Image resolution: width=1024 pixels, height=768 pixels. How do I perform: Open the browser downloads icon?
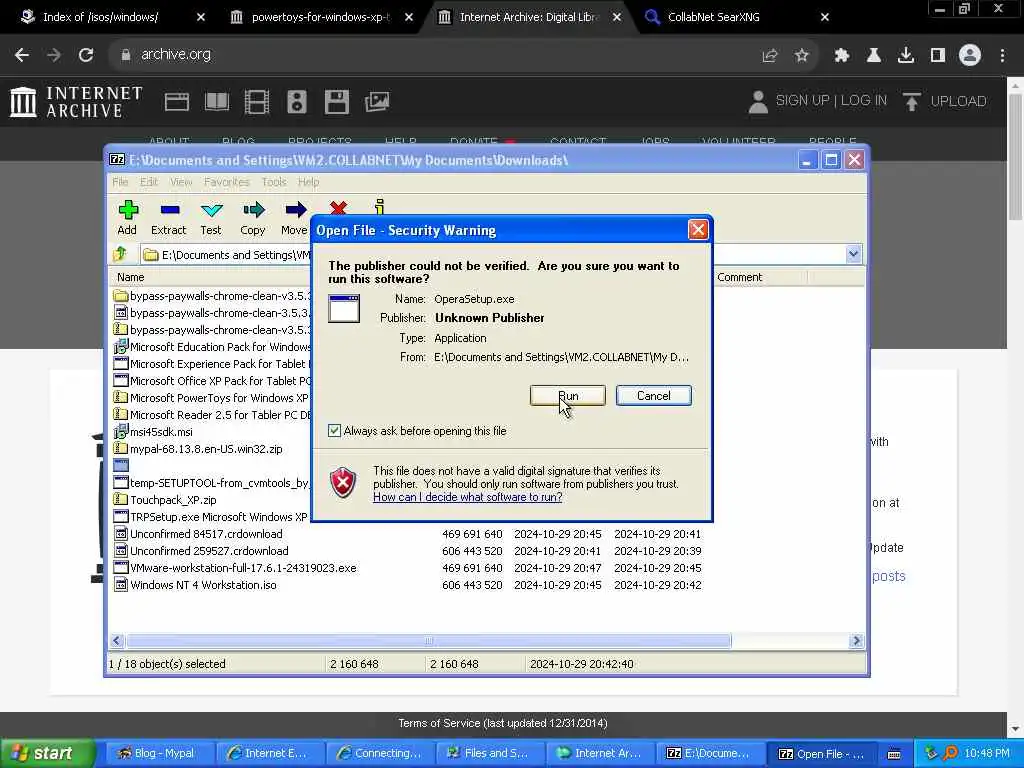(905, 56)
